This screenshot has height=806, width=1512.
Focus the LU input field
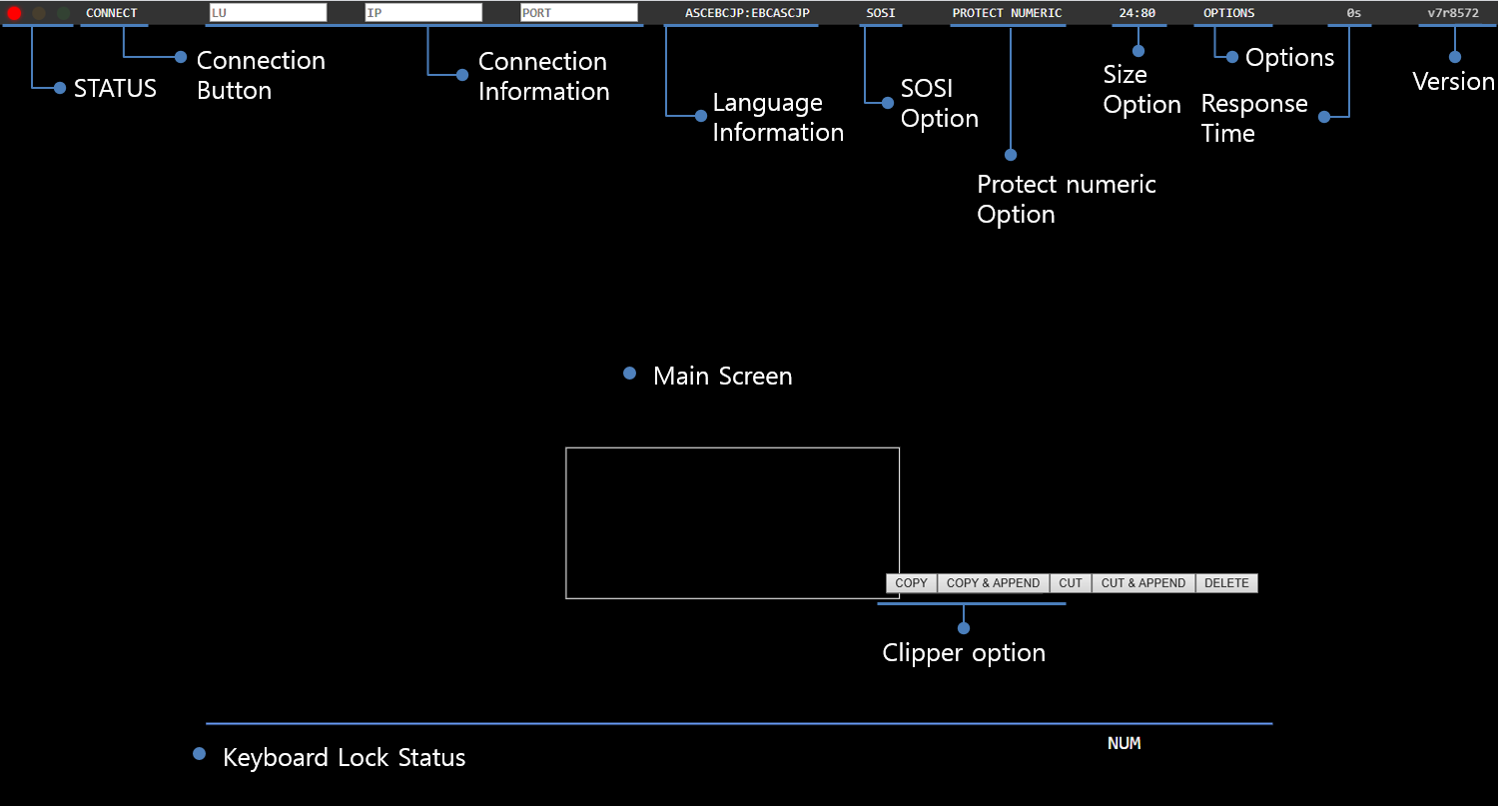pos(268,13)
